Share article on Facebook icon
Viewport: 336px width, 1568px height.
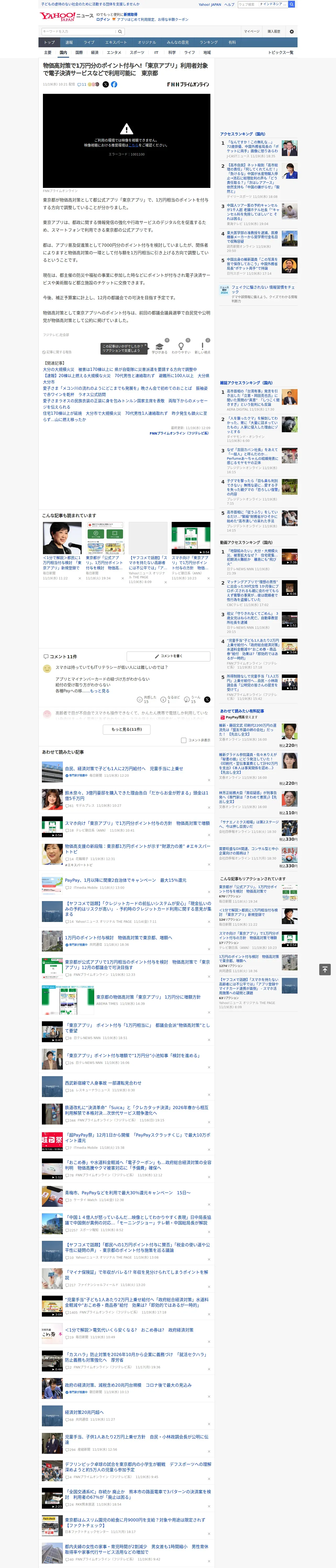pyautogui.click(x=114, y=85)
